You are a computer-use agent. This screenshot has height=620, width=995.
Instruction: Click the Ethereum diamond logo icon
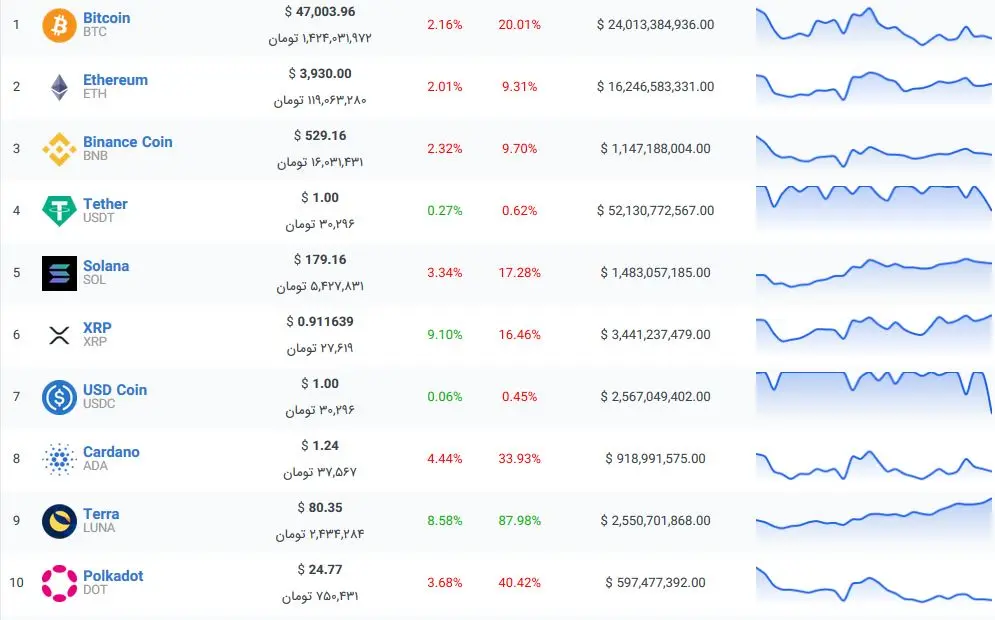pyautogui.click(x=59, y=87)
